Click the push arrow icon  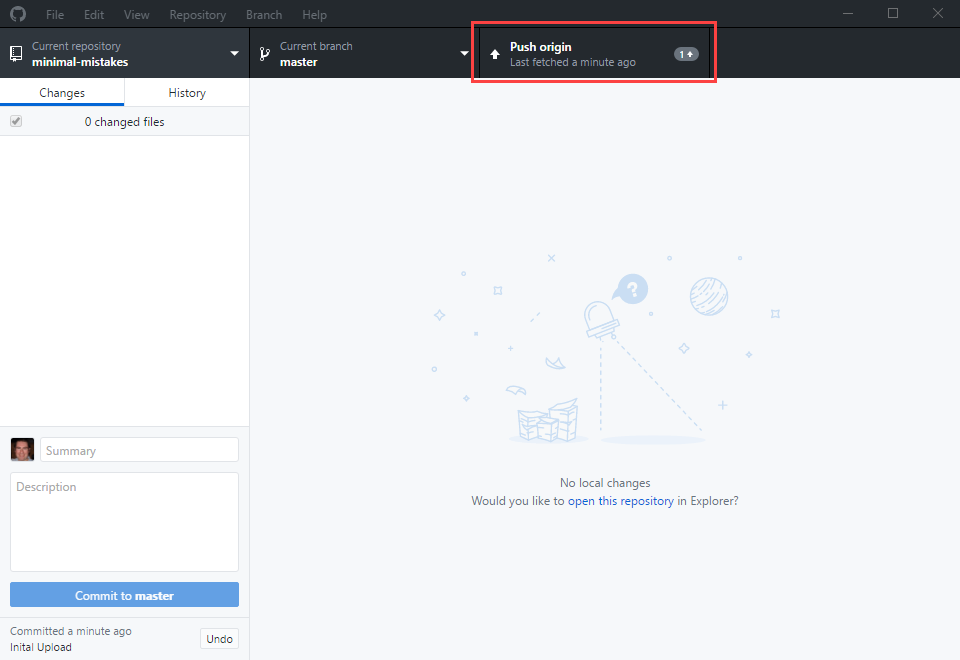click(495, 54)
